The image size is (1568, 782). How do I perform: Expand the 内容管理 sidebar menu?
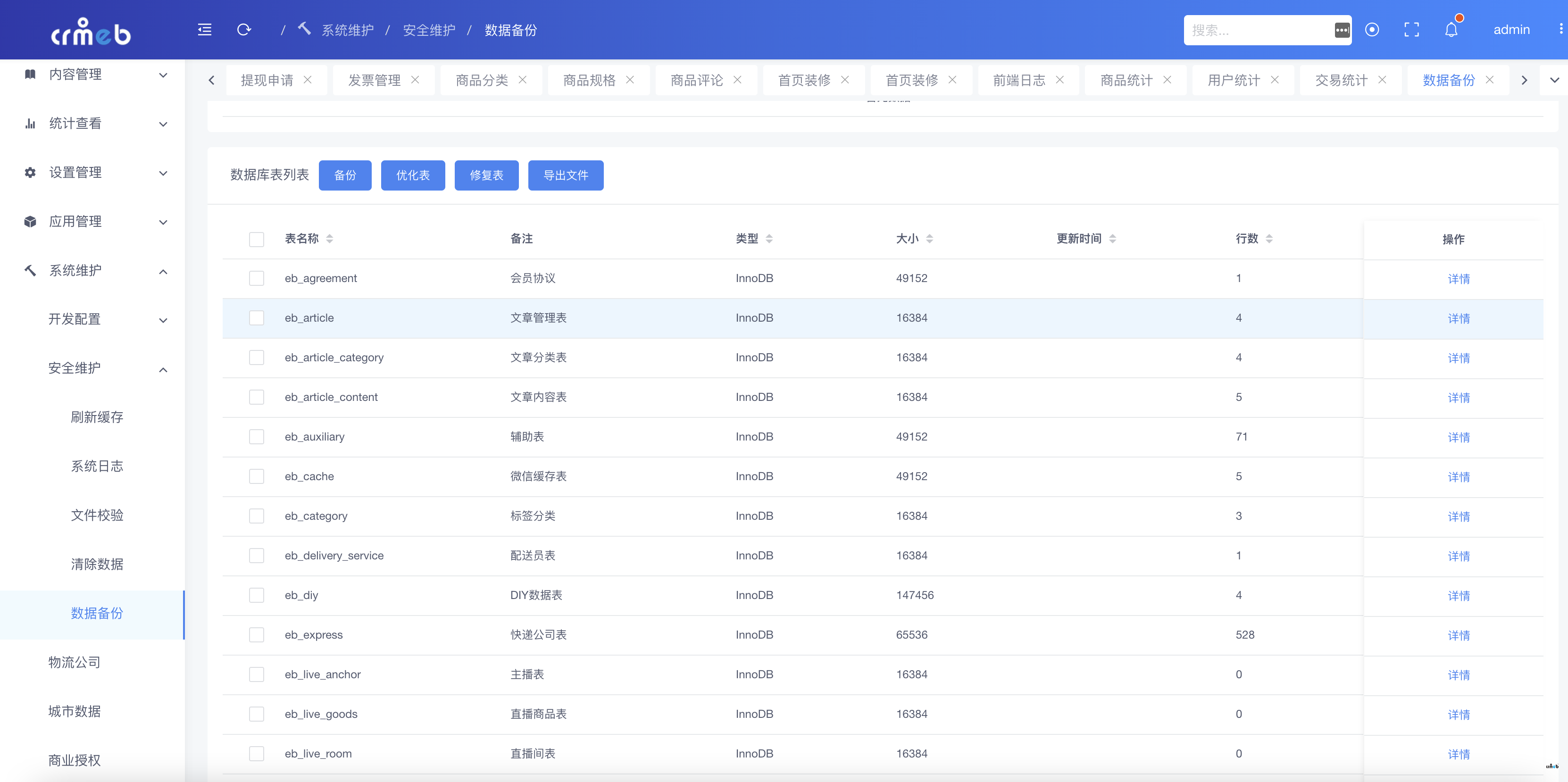point(92,74)
